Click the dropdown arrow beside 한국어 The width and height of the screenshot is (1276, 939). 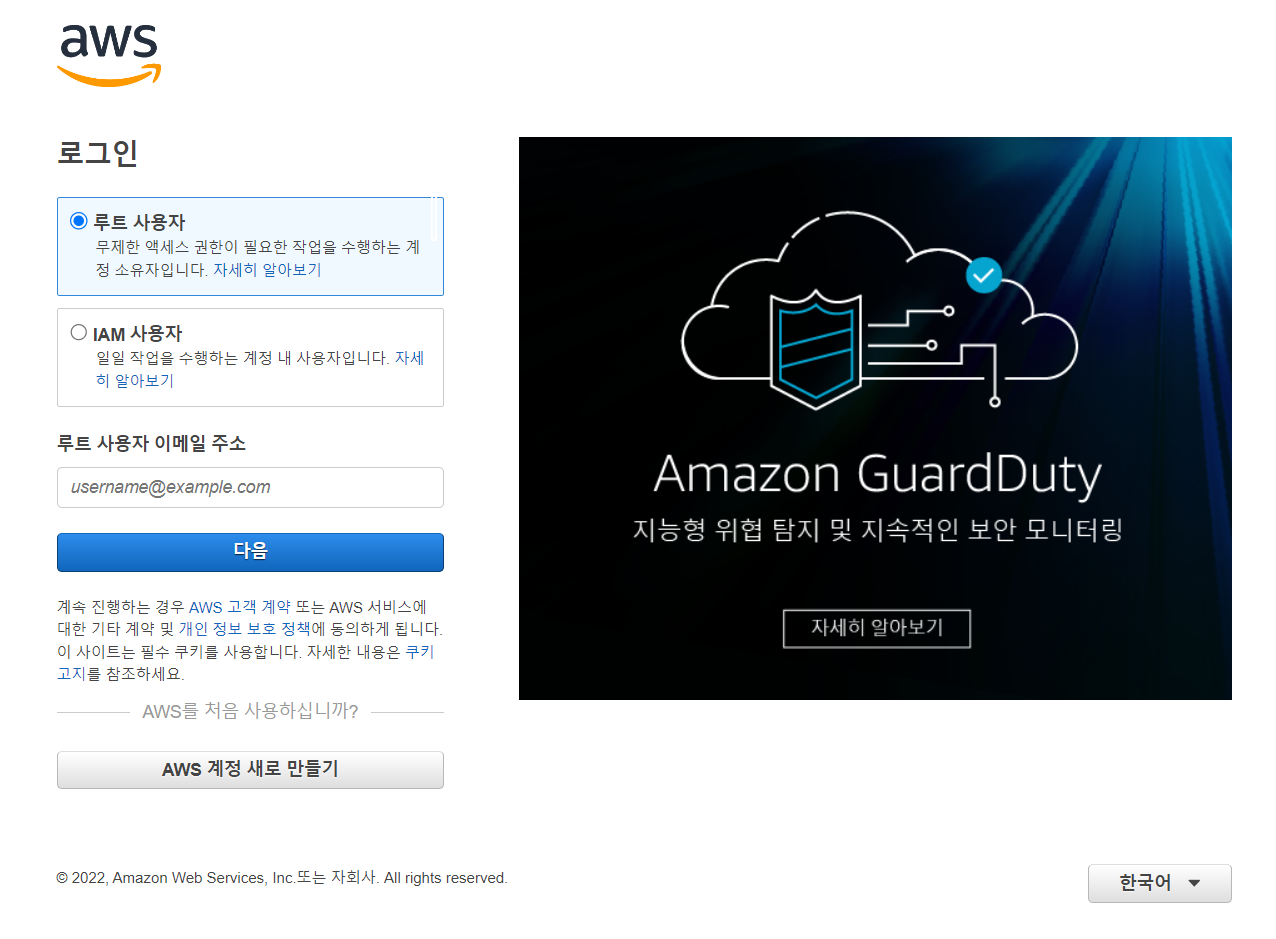1193,884
